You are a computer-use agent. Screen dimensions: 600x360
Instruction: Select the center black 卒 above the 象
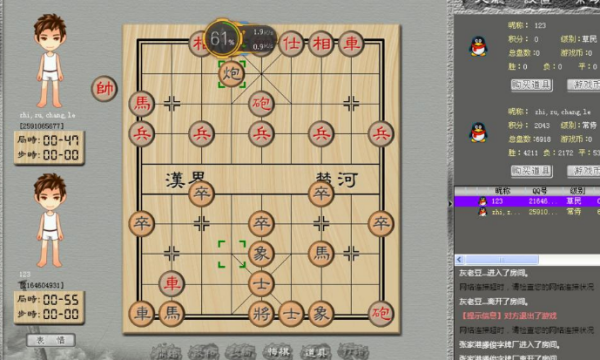[261, 223]
